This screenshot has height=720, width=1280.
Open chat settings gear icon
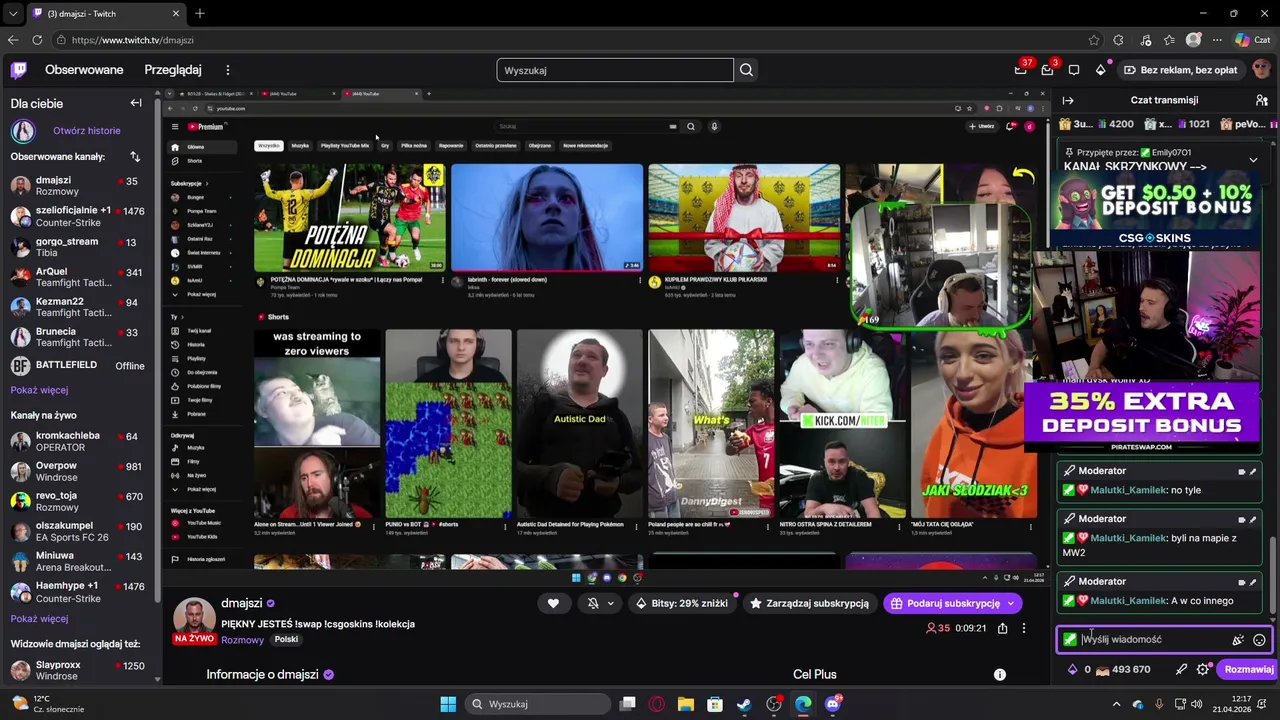tap(1202, 670)
